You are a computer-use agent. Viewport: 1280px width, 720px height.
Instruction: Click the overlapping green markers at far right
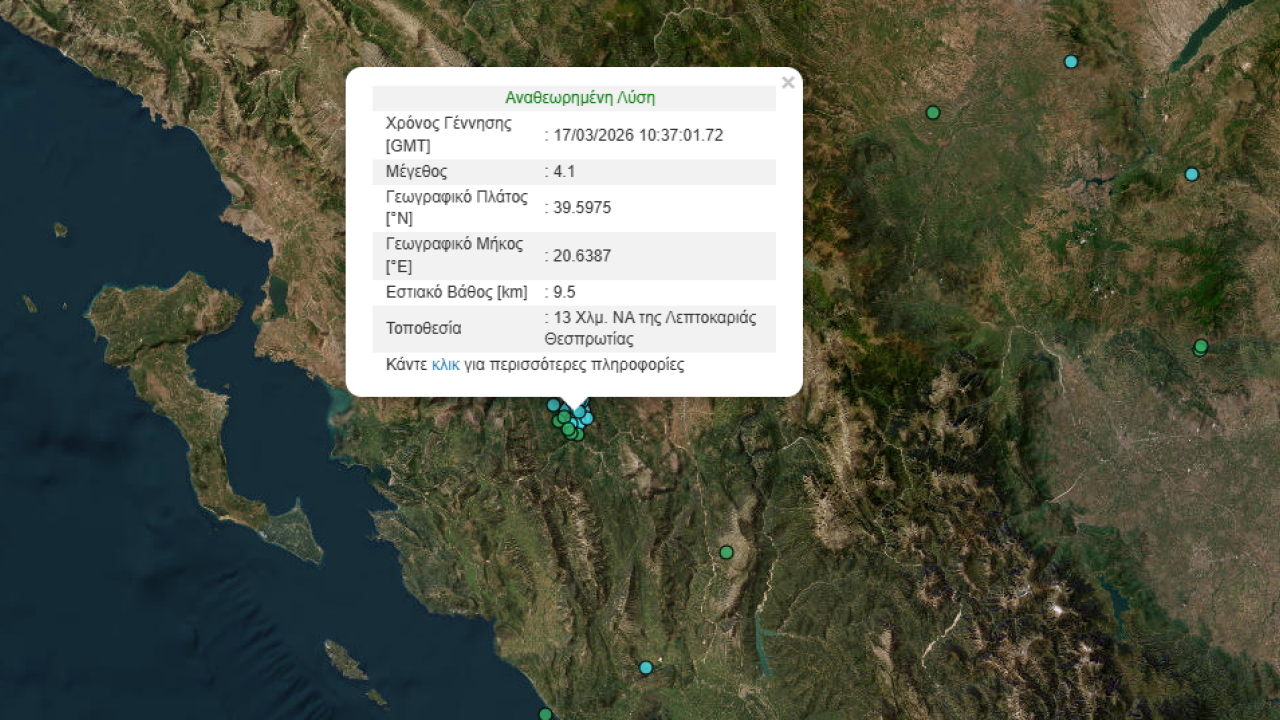pyautogui.click(x=1200, y=347)
